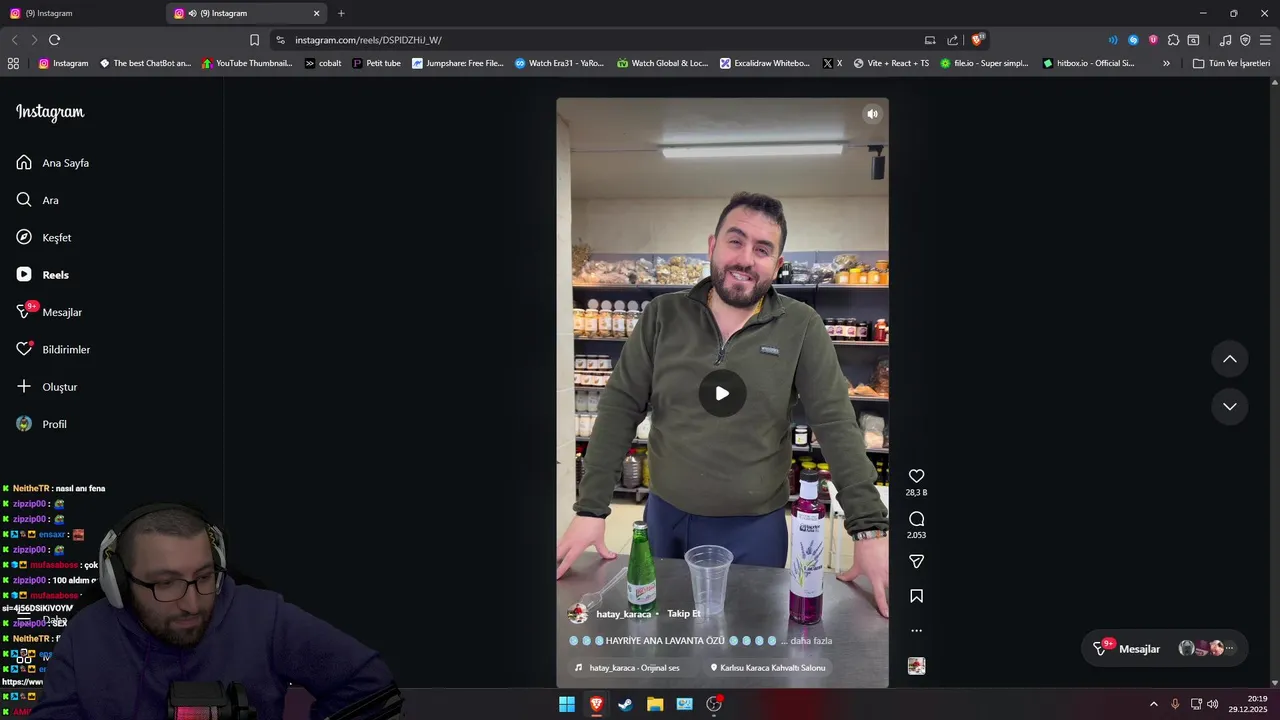Open Mesajlar in the left sidebar
This screenshot has height=720, width=1280.
tap(49, 312)
